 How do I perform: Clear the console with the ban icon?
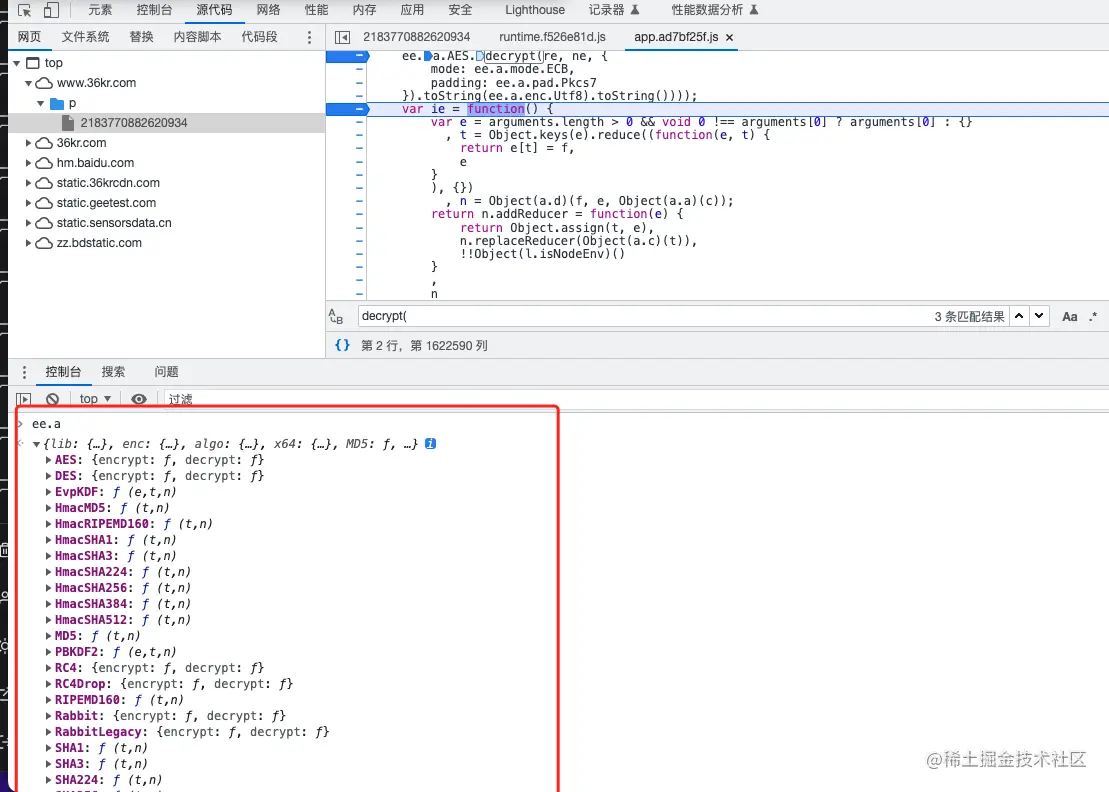point(52,399)
